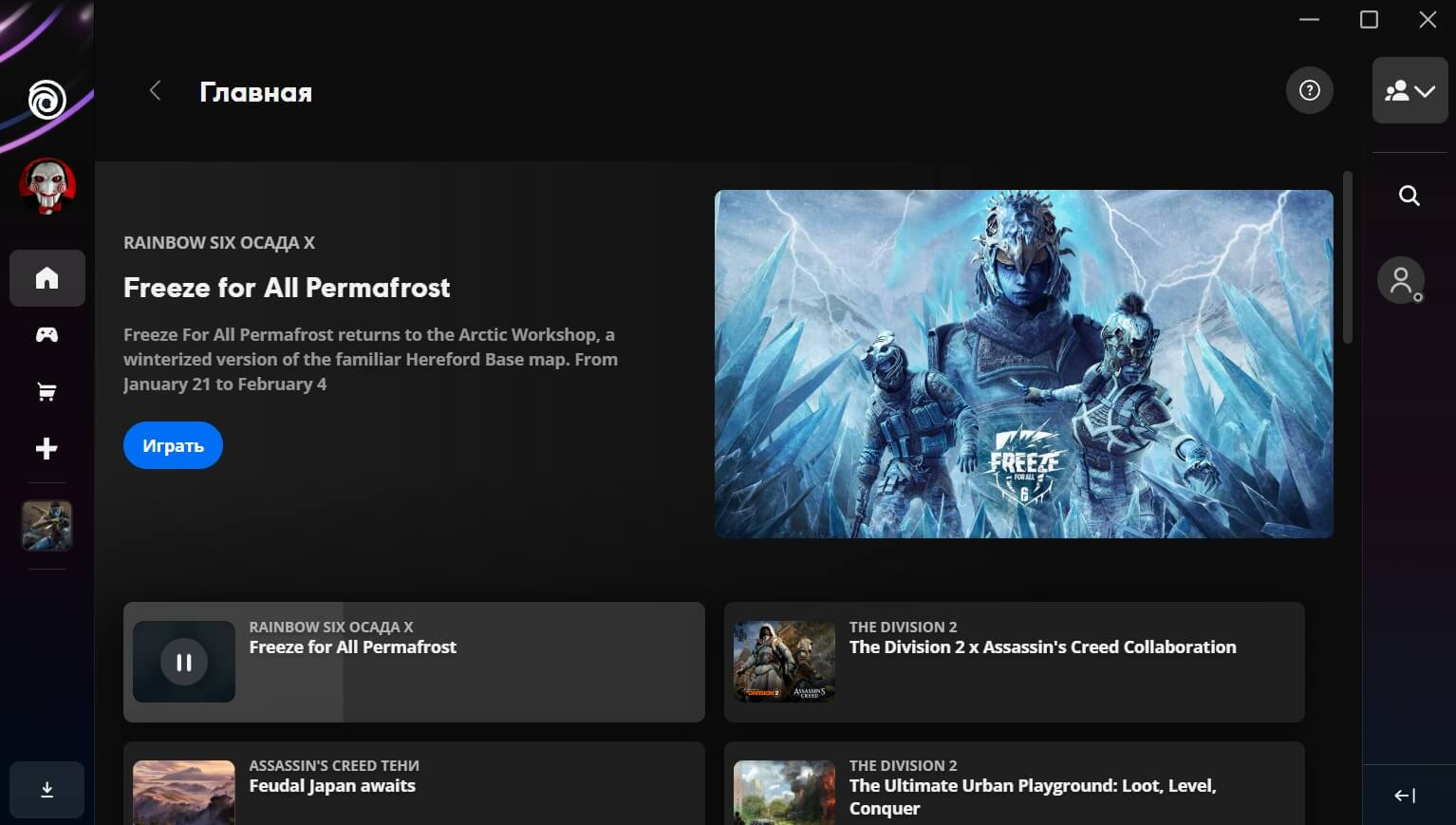Screen dimensions: 1456x825
Task: Go back using the arrow near Главная
Action: [155, 90]
